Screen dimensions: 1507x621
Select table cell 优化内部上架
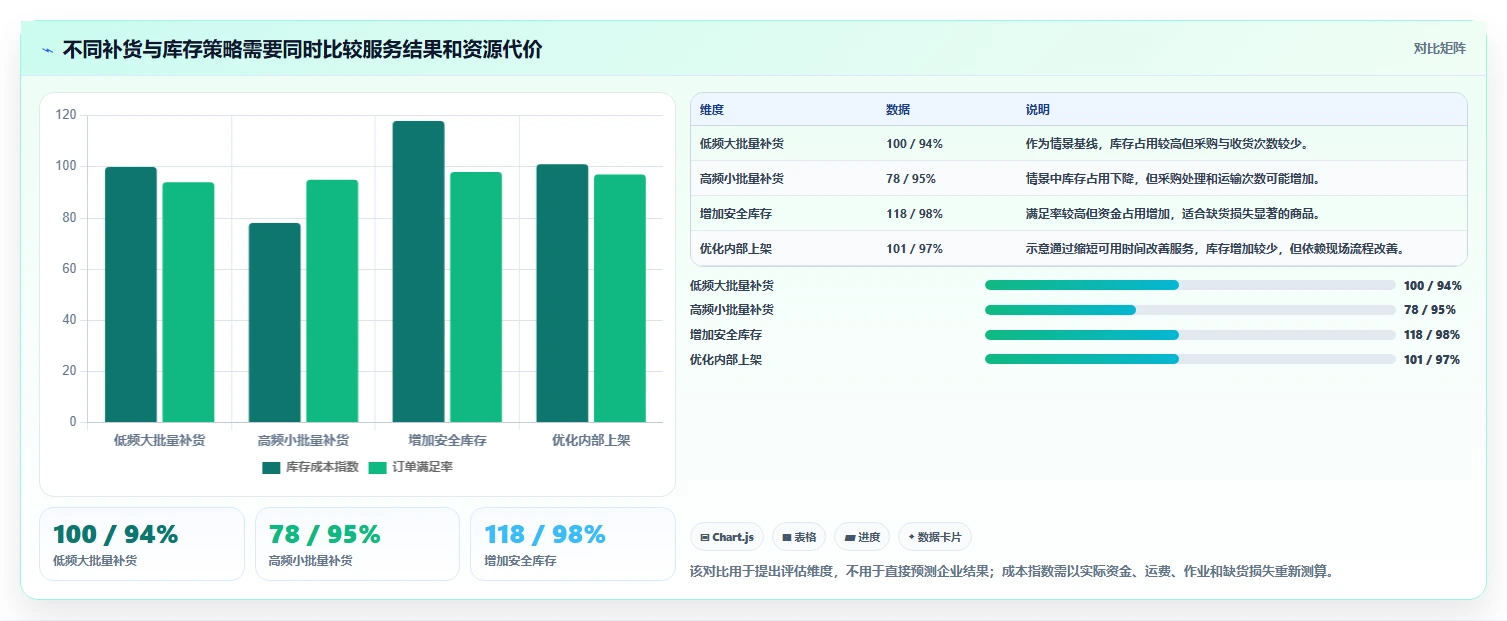pyautogui.click(x=736, y=249)
